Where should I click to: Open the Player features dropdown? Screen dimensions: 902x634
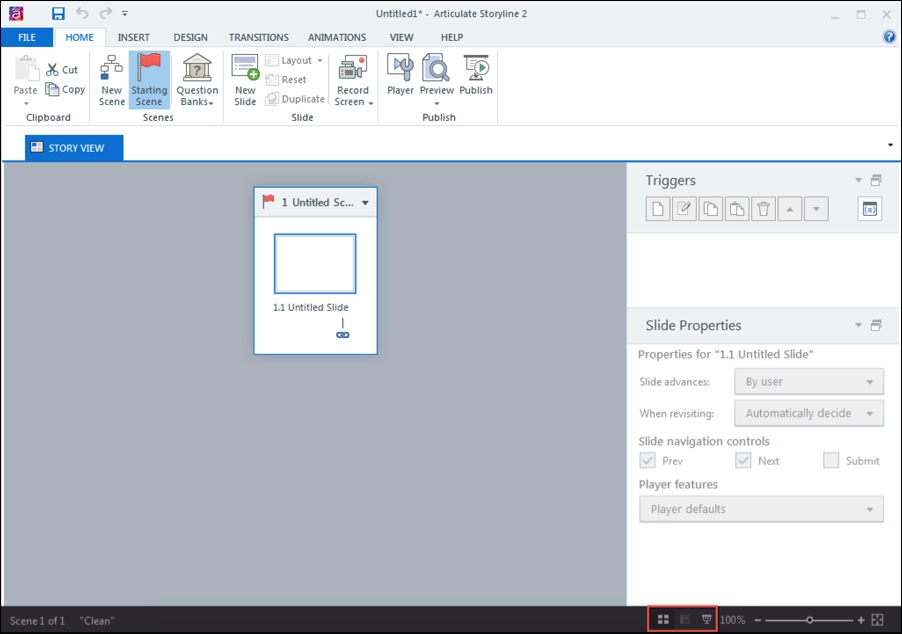click(761, 509)
